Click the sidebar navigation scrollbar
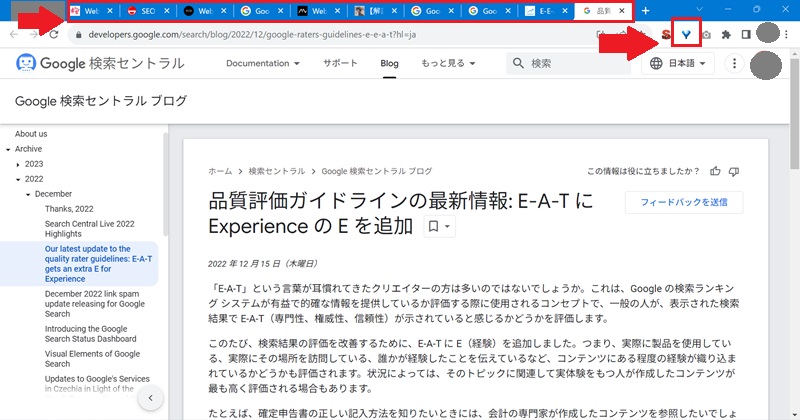800x420 pixels. 165,184
